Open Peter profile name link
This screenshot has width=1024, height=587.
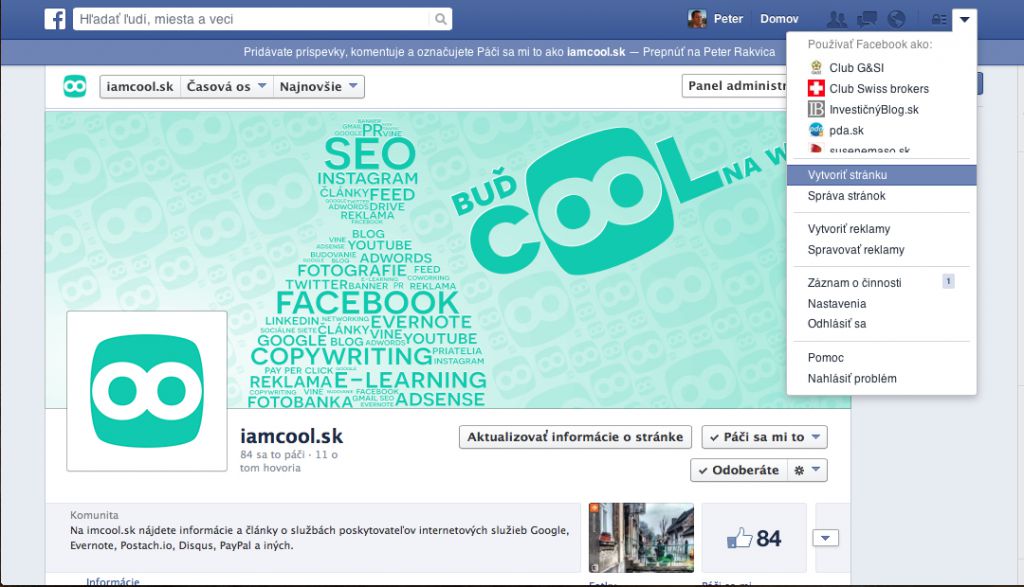pos(728,19)
